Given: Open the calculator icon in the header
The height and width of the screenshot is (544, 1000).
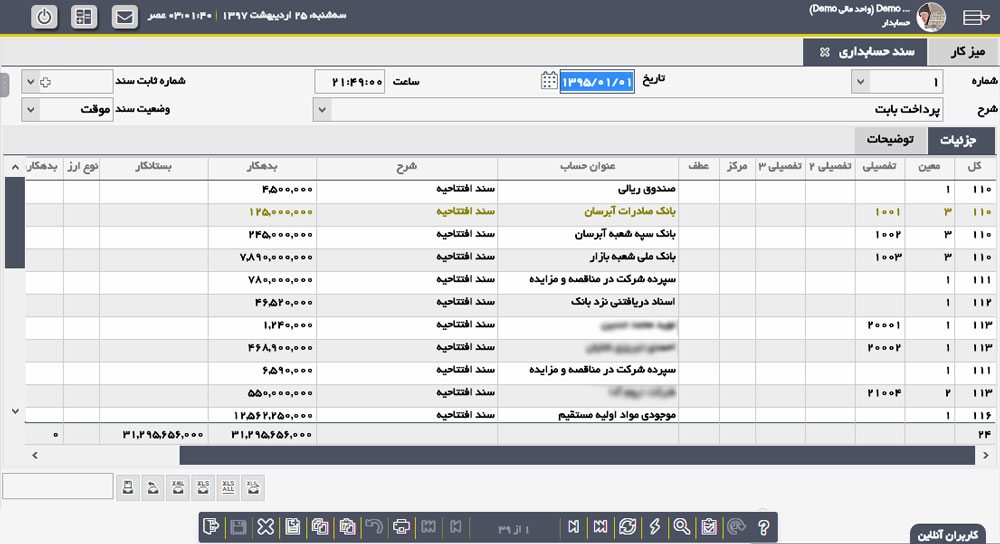Looking at the screenshot, I should pyautogui.click(x=84, y=17).
